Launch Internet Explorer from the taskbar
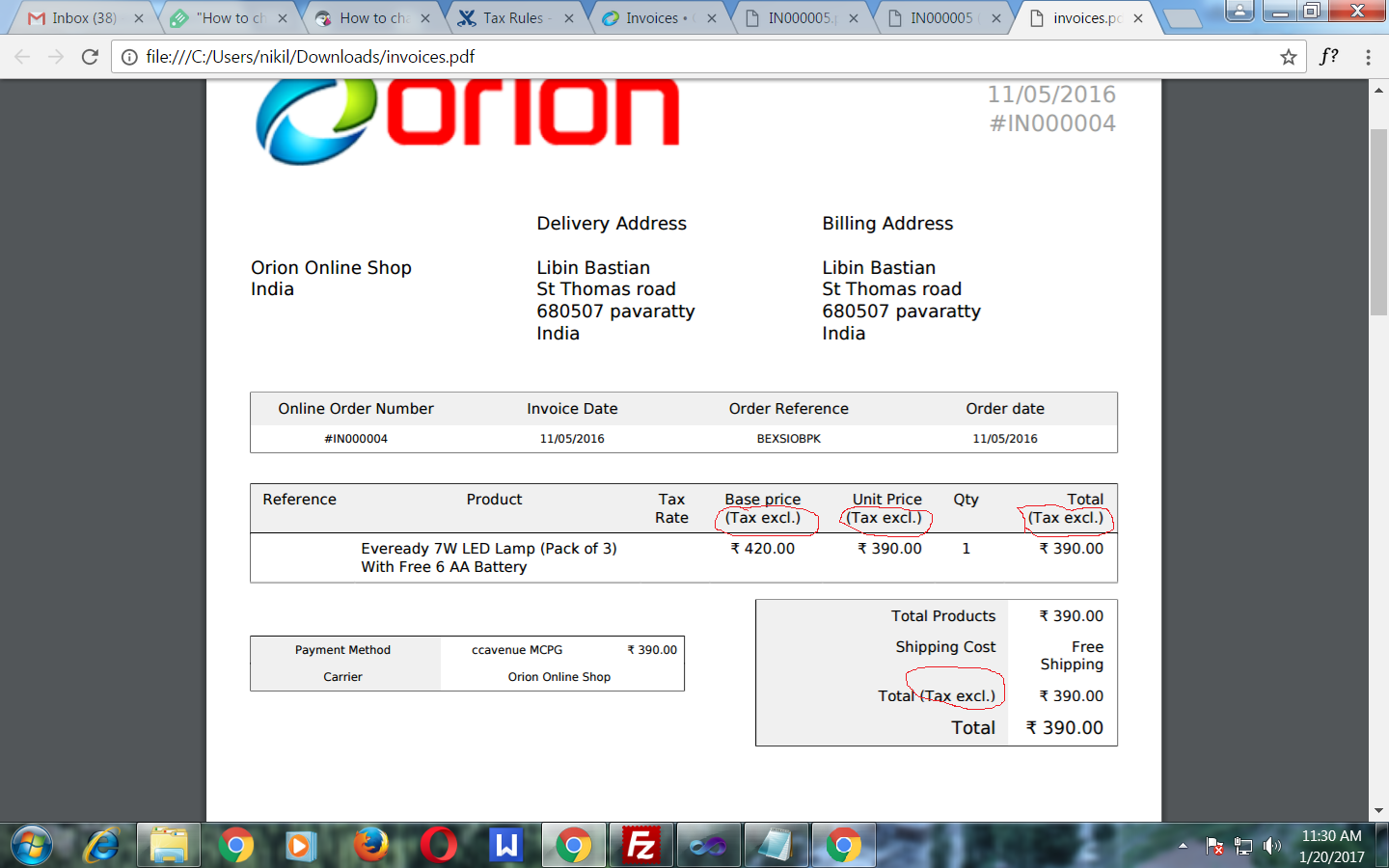 [x=101, y=846]
